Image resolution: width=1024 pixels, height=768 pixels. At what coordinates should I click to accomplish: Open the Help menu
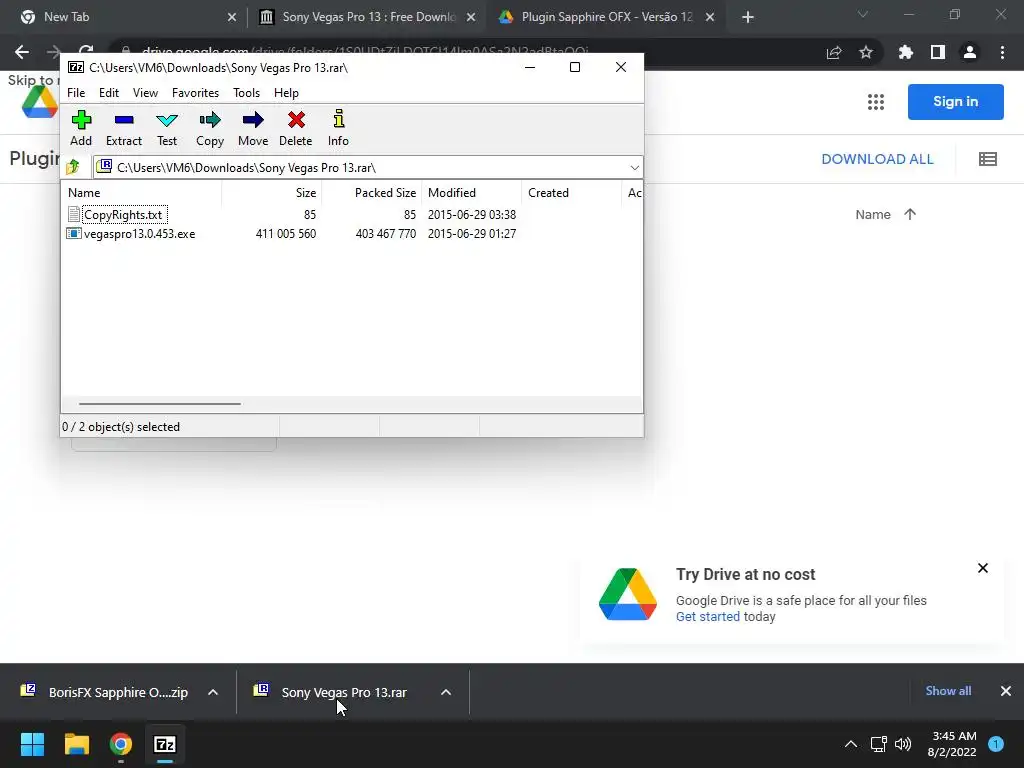coord(286,93)
